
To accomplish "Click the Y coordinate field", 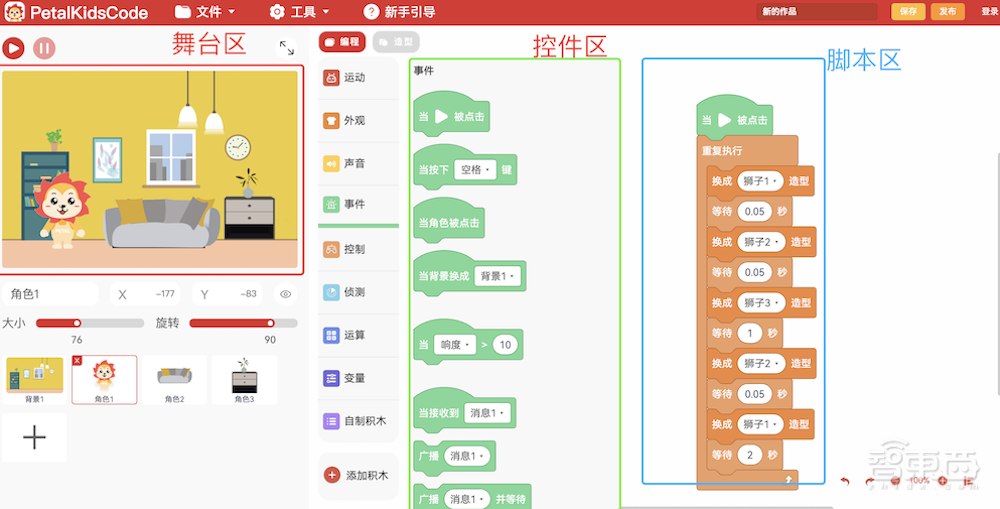I will click(228, 294).
